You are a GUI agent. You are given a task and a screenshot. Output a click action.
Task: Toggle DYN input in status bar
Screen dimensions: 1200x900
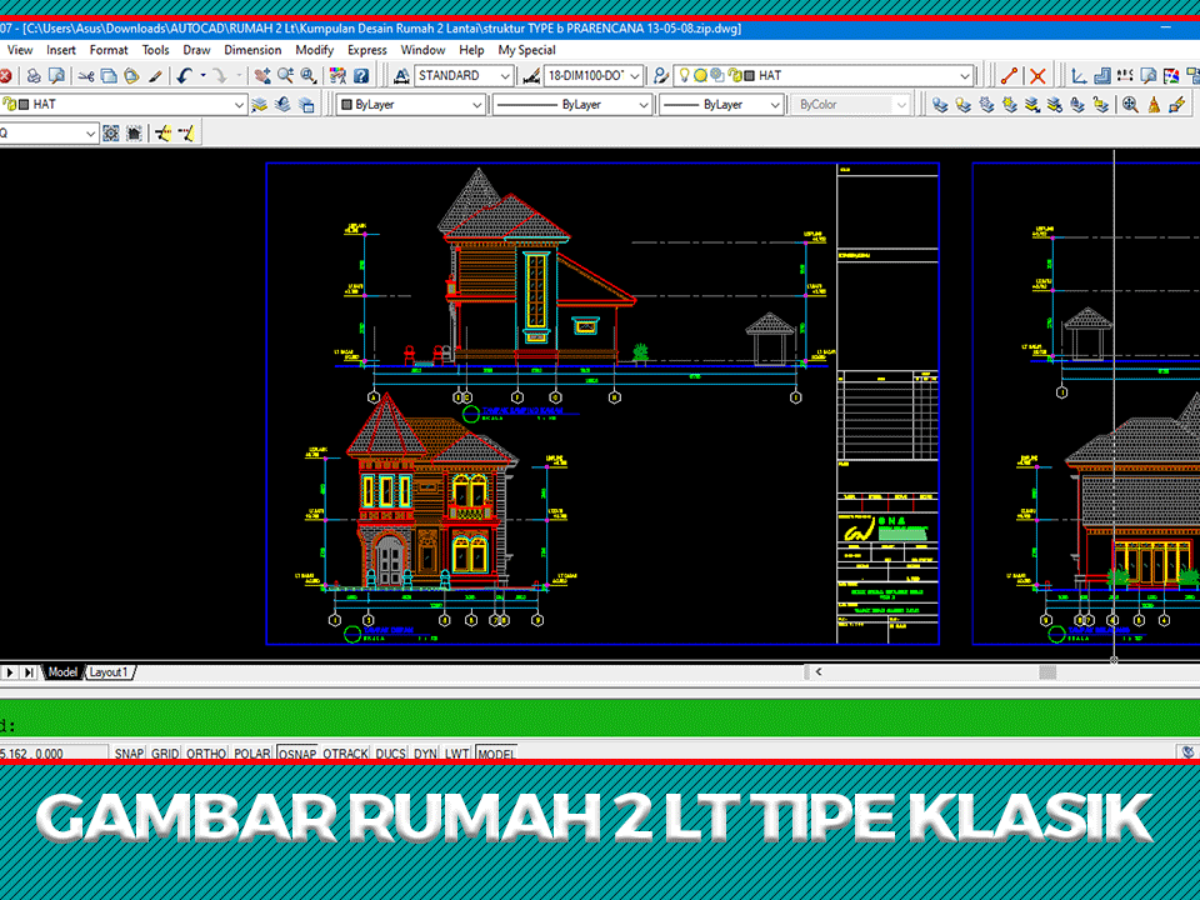point(426,754)
